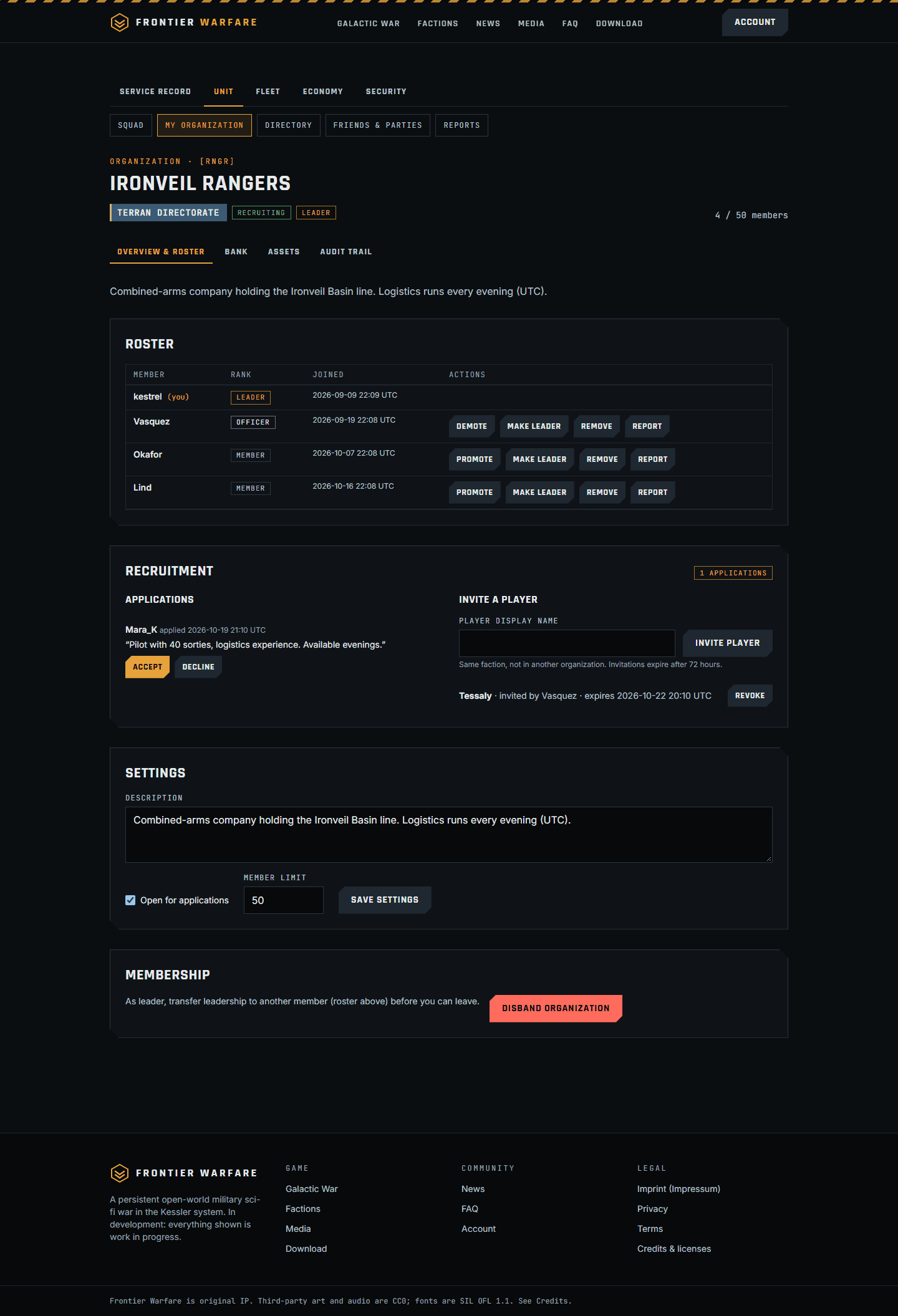Image resolution: width=898 pixels, height=1316 pixels.
Task: Remove Okafor from the organization
Action: coord(602,459)
